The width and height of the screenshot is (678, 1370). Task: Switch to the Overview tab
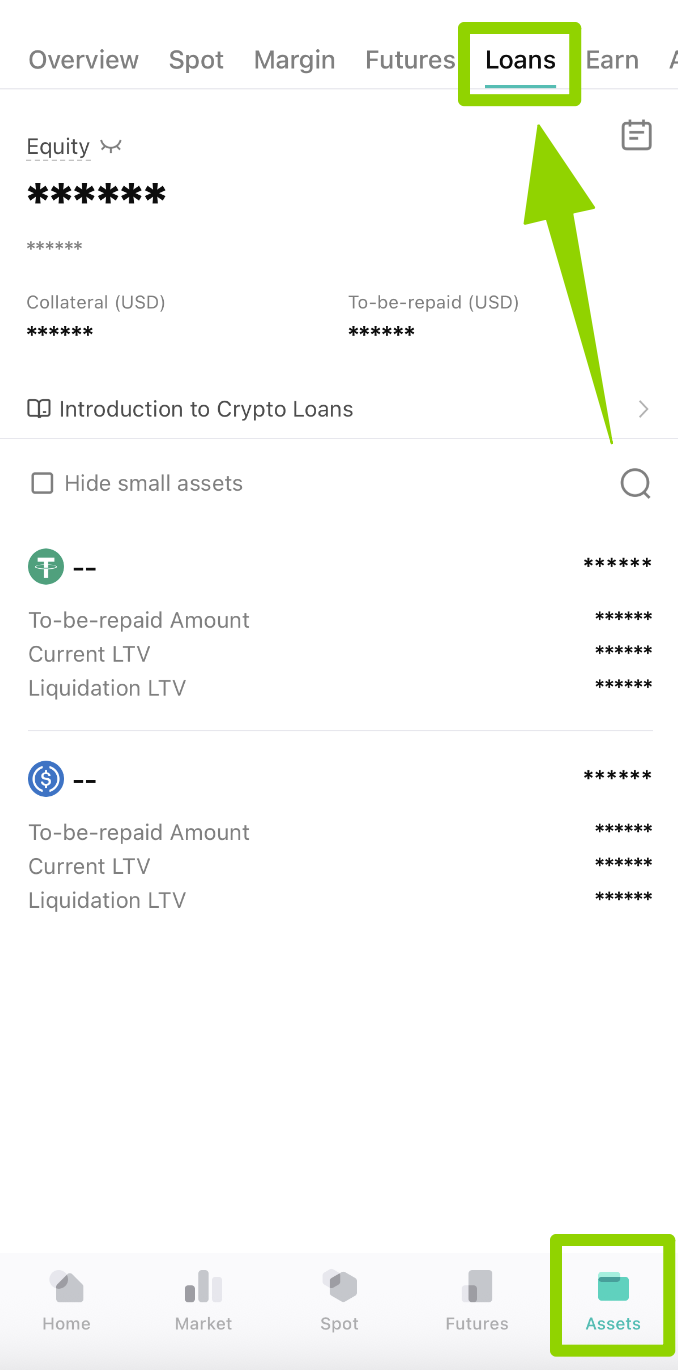click(84, 60)
